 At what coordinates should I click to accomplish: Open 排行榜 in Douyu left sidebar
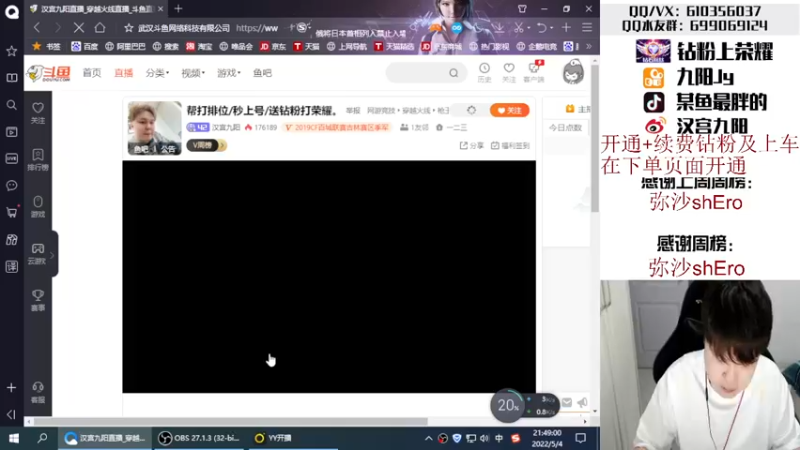pos(38,160)
